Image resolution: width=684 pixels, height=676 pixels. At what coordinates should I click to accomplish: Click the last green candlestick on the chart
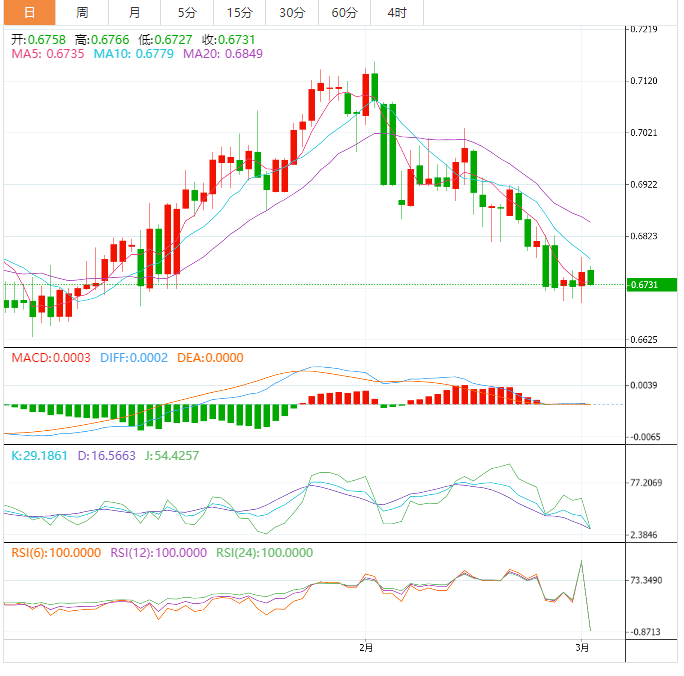tap(591, 277)
